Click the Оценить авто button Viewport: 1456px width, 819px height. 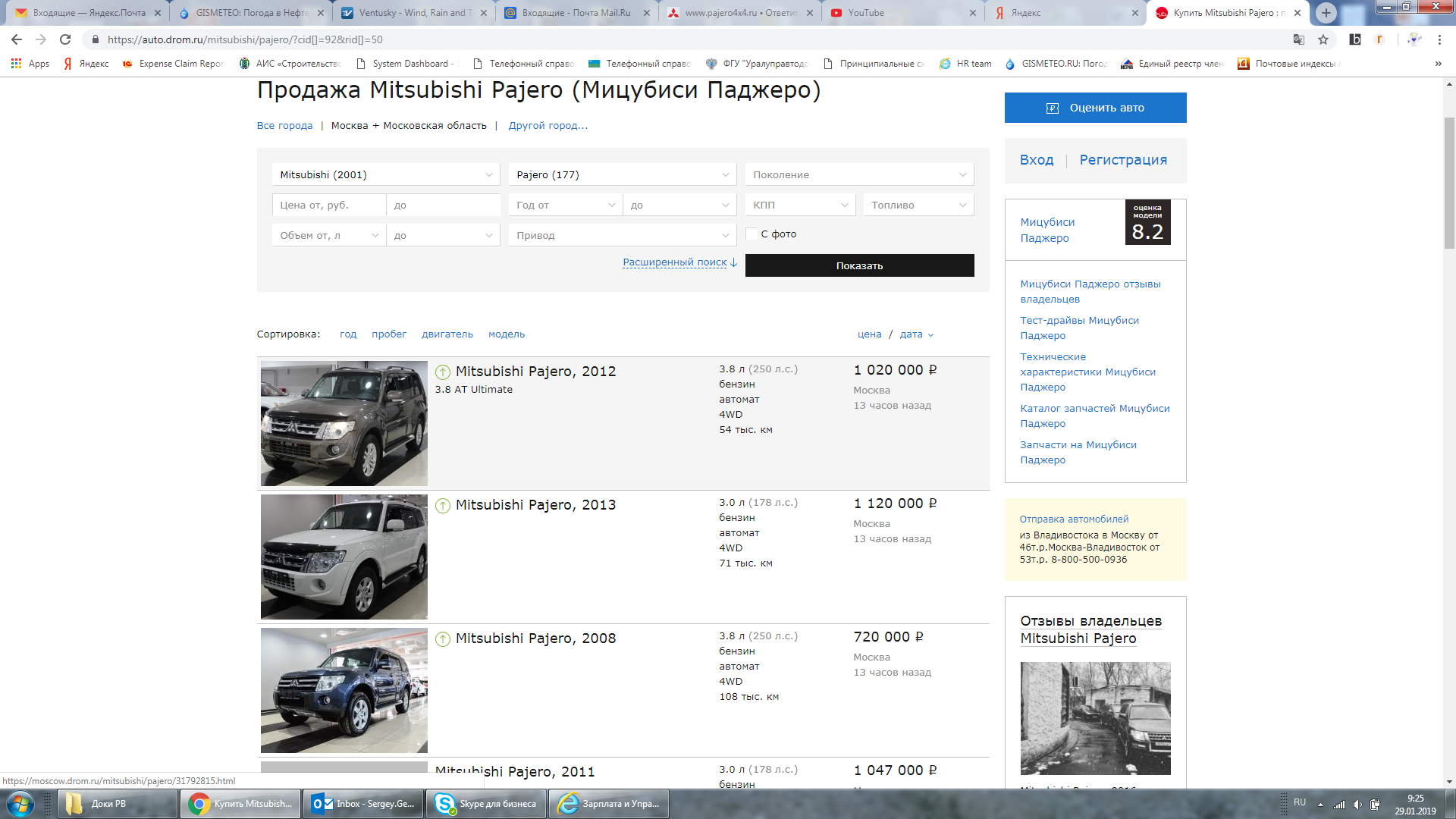tap(1095, 108)
